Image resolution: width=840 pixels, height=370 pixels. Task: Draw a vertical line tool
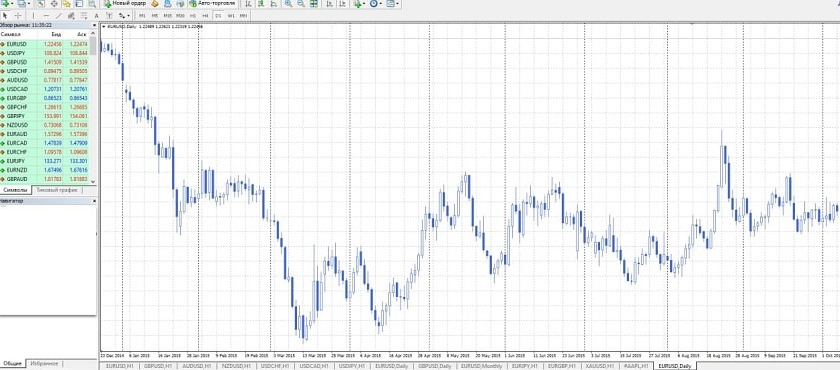pos(33,16)
